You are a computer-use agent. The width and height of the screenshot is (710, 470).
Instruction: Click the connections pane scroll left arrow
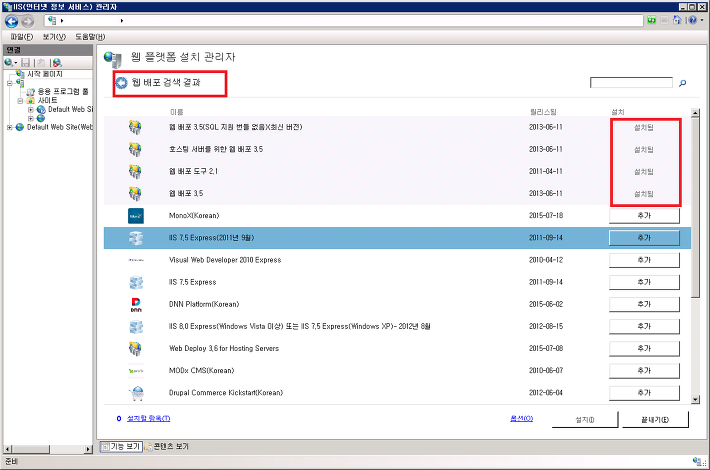pyautogui.click(x=7, y=449)
